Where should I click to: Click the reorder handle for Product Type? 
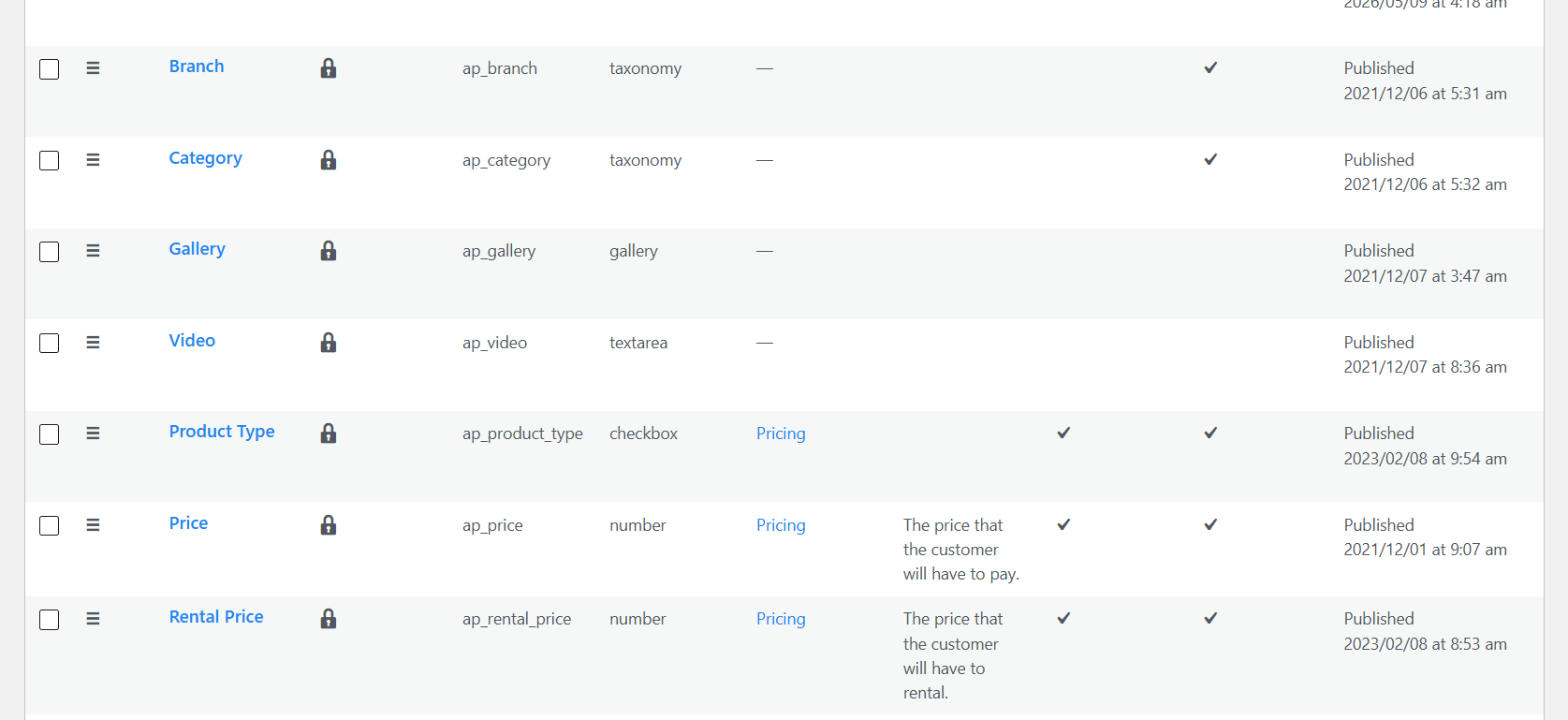point(93,433)
